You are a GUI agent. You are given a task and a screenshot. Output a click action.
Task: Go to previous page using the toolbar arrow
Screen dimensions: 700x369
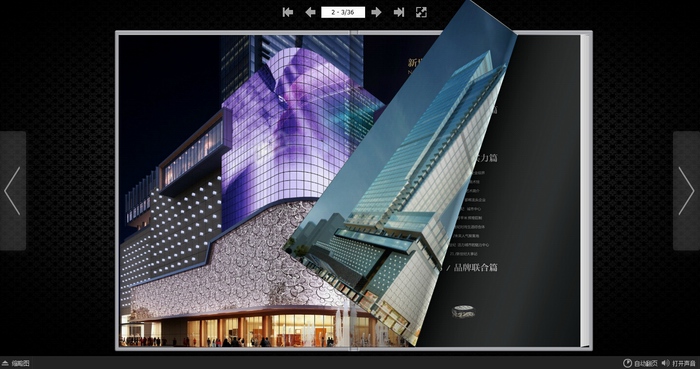coord(310,12)
